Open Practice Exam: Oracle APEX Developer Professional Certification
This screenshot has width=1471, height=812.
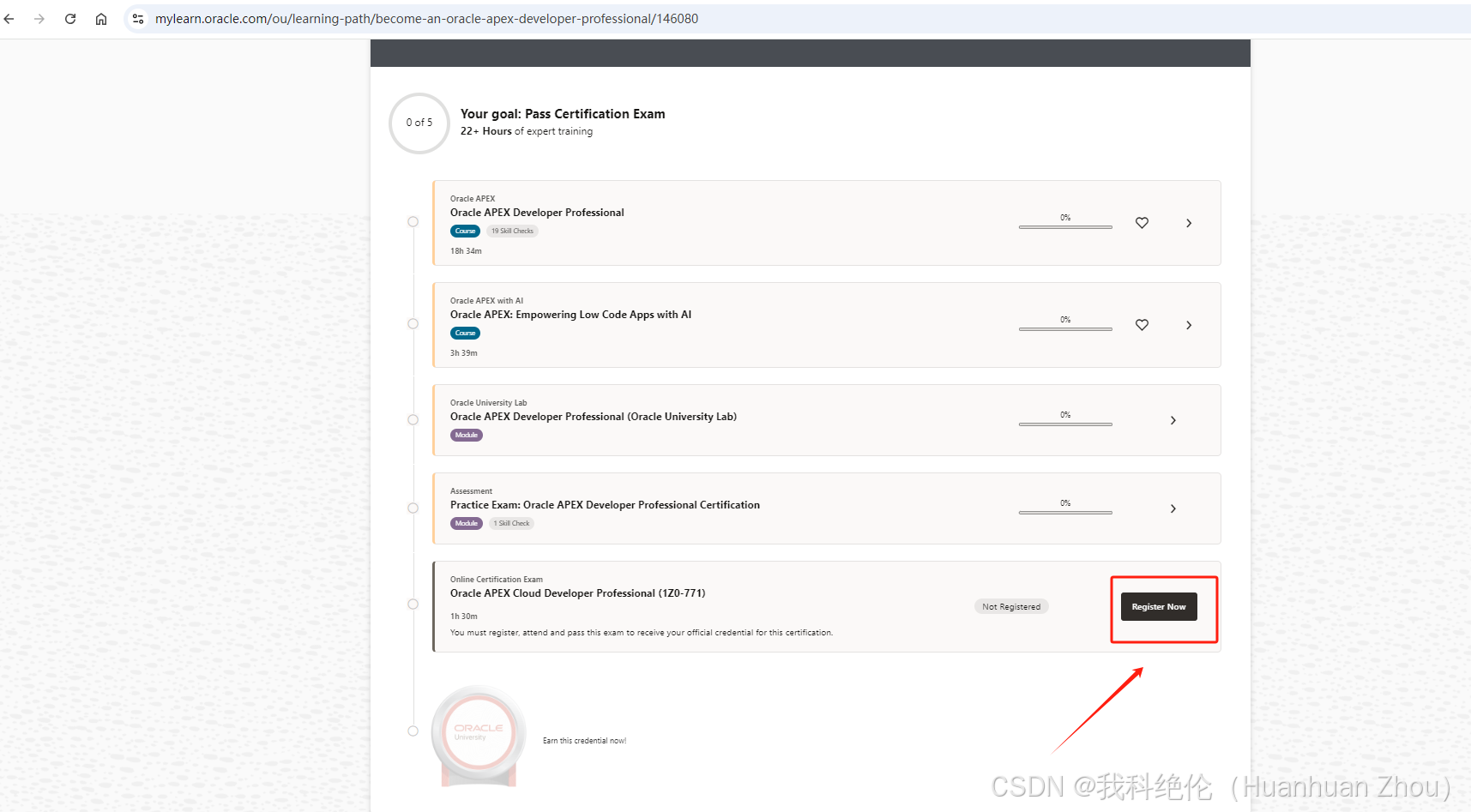605,505
